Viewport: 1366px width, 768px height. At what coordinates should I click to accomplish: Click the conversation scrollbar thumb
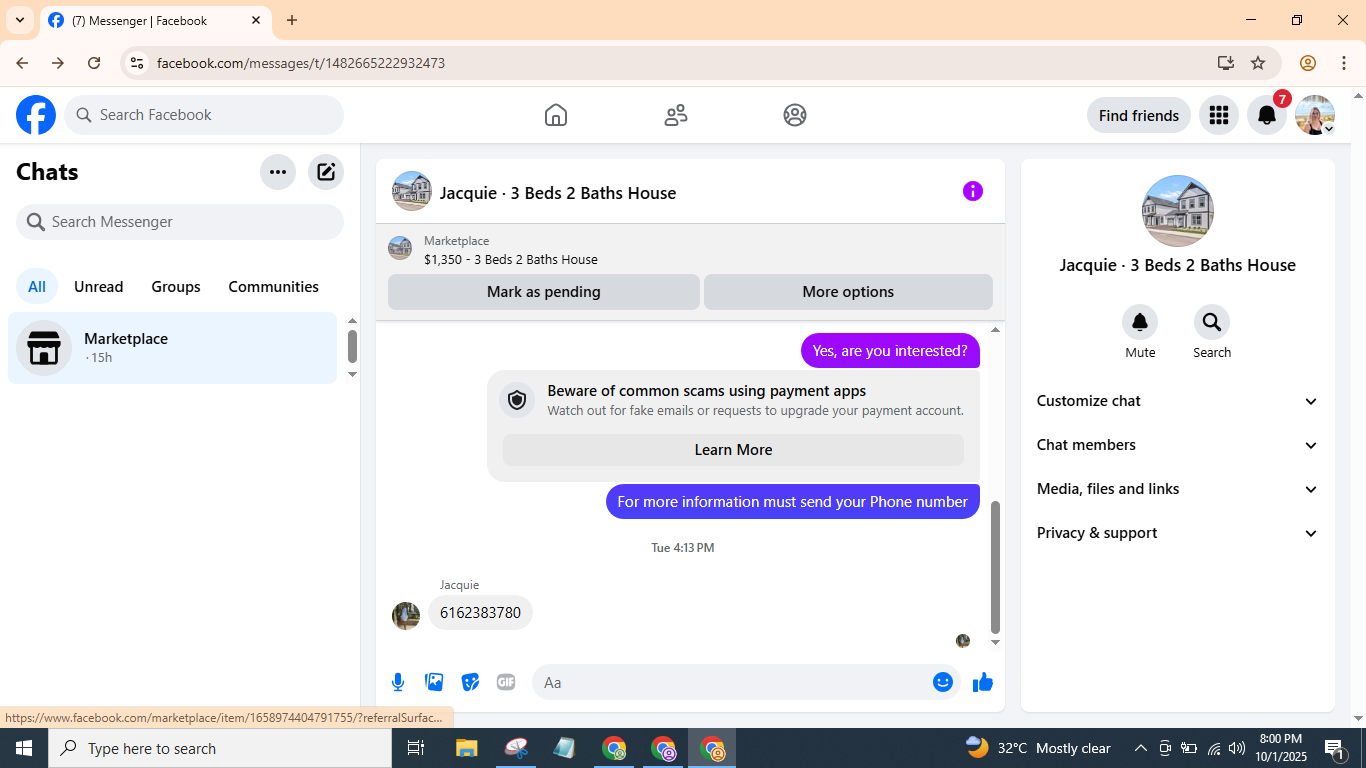click(x=995, y=568)
